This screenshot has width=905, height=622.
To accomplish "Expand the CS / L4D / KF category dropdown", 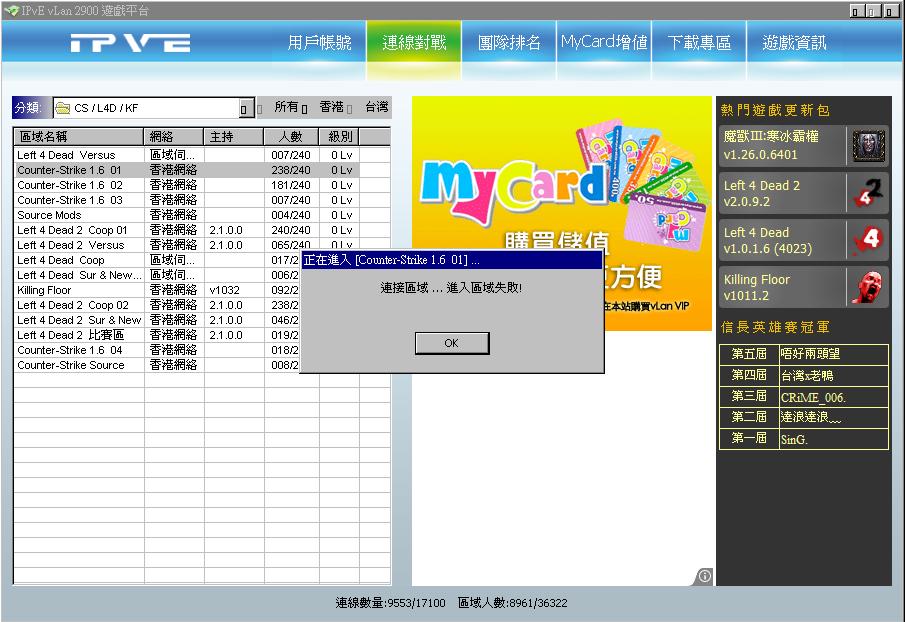I will point(246,108).
